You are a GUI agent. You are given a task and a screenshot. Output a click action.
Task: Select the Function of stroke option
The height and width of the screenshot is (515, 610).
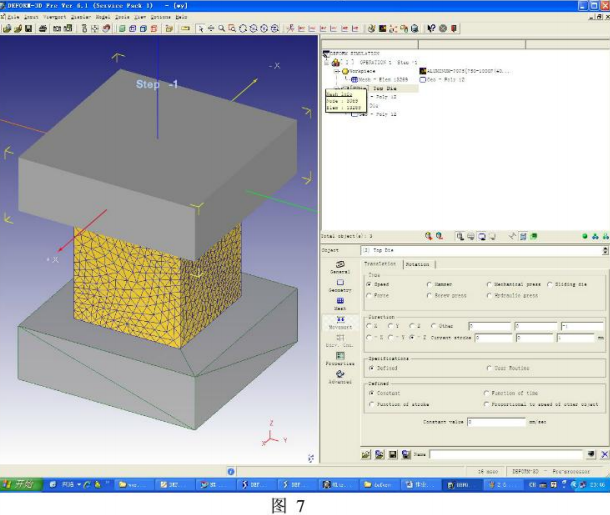pyautogui.click(x=372, y=405)
